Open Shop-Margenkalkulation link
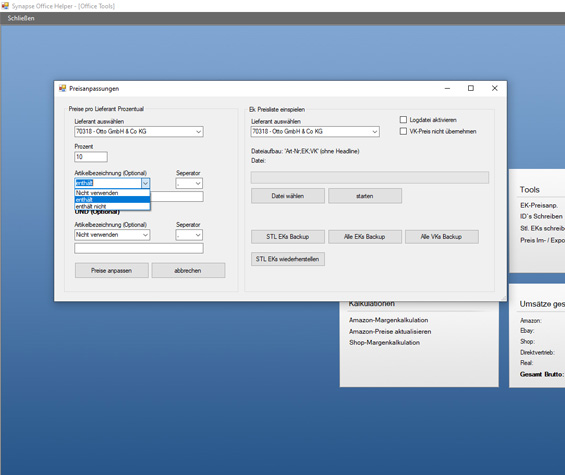The width and height of the screenshot is (565, 475). pos(384,342)
